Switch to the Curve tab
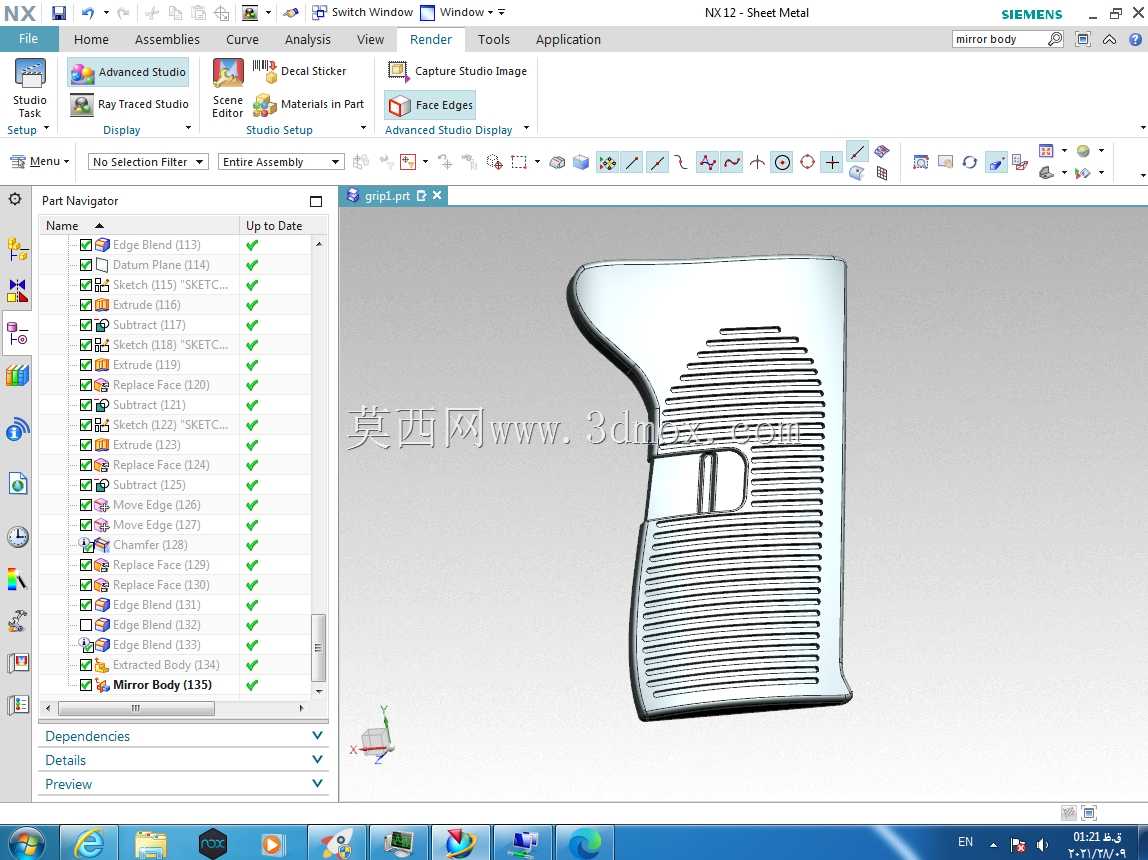This screenshot has width=1148, height=860. click(x=242, y=40)
